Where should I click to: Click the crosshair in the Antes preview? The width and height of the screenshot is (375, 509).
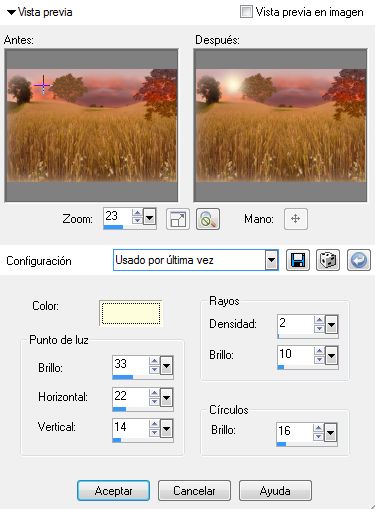(x=43, y=85)
